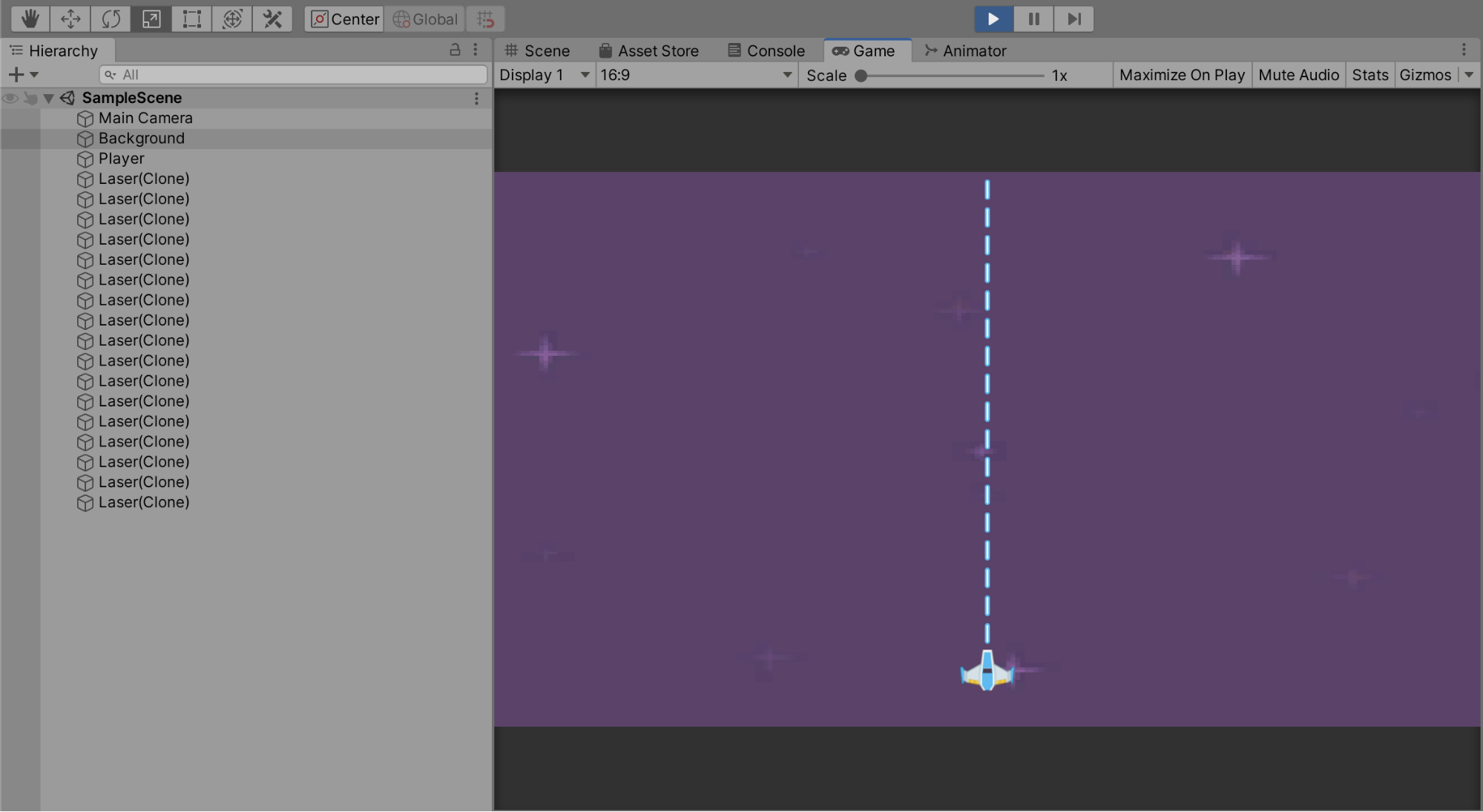Select the Scale tool

pos(151,19)
